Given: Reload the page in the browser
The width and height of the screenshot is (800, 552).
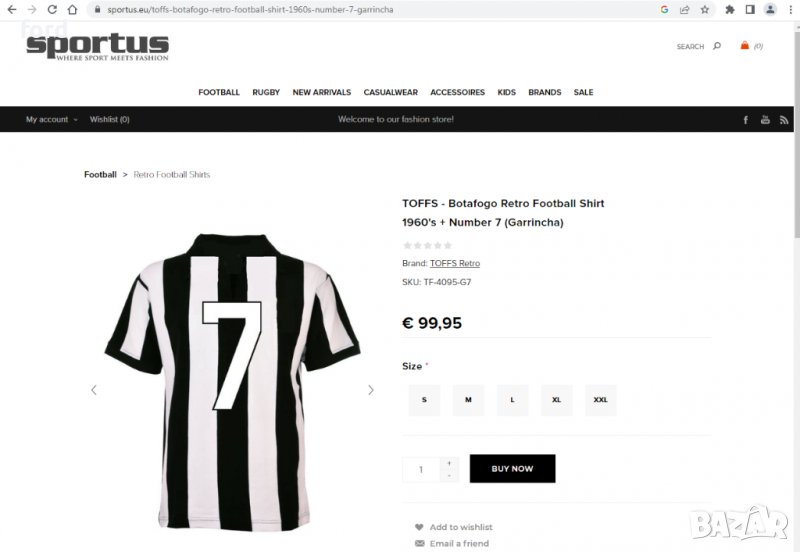Looking at the screenshot, I should click(x=51, y=9).
